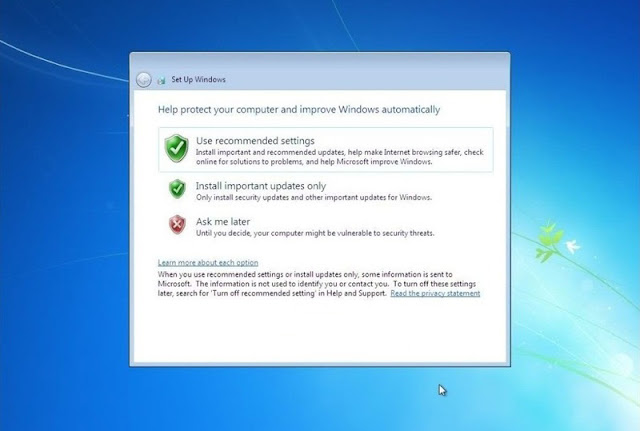This screenshot has height=431, width=640.
Task: Open Learn more about each option link
Action: tap(208, 262)
